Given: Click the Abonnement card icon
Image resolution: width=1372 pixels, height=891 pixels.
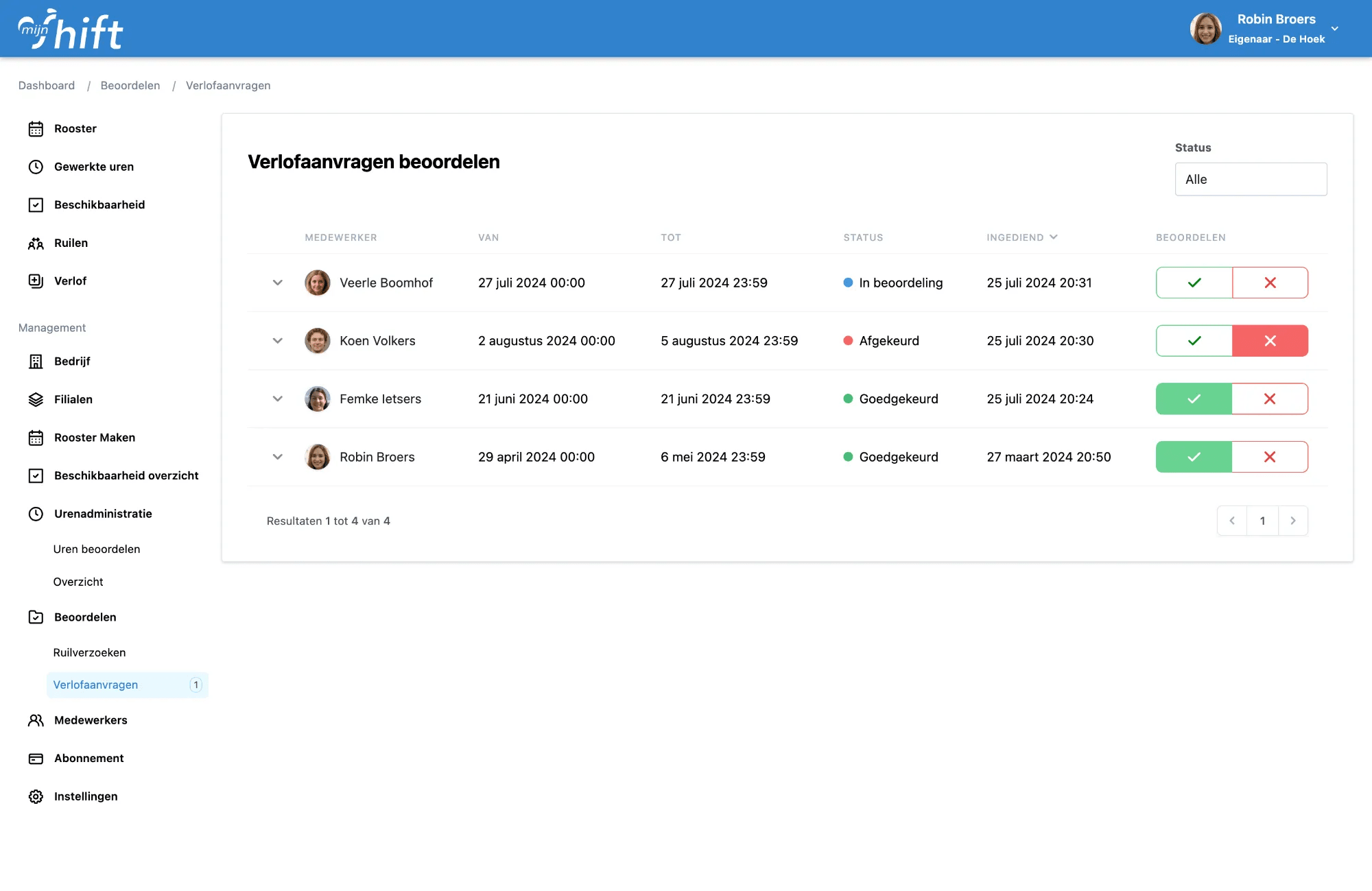Looking at the screenshot, I should [36, 759].
